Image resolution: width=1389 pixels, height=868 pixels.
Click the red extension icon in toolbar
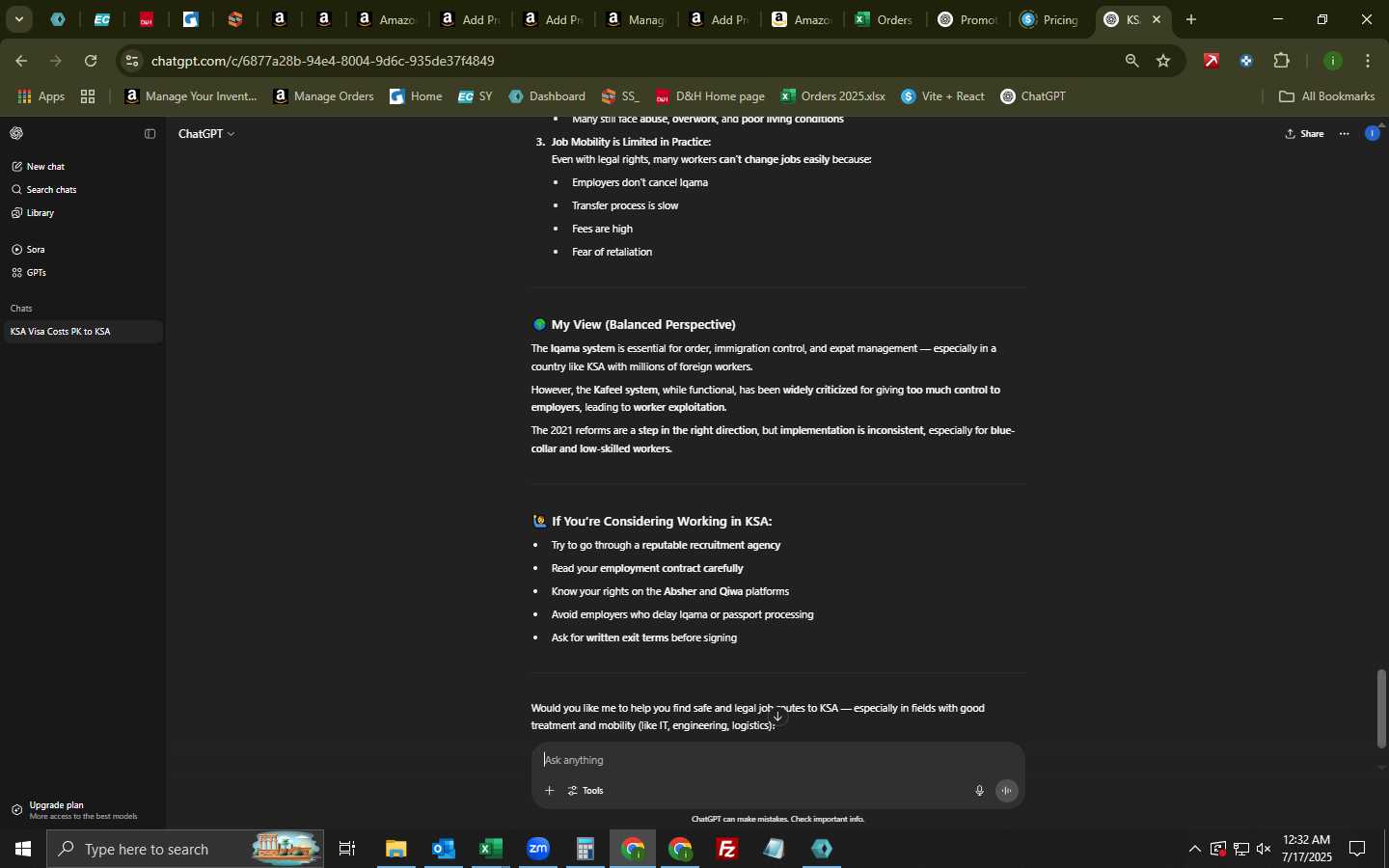[x=1212, y=61]
